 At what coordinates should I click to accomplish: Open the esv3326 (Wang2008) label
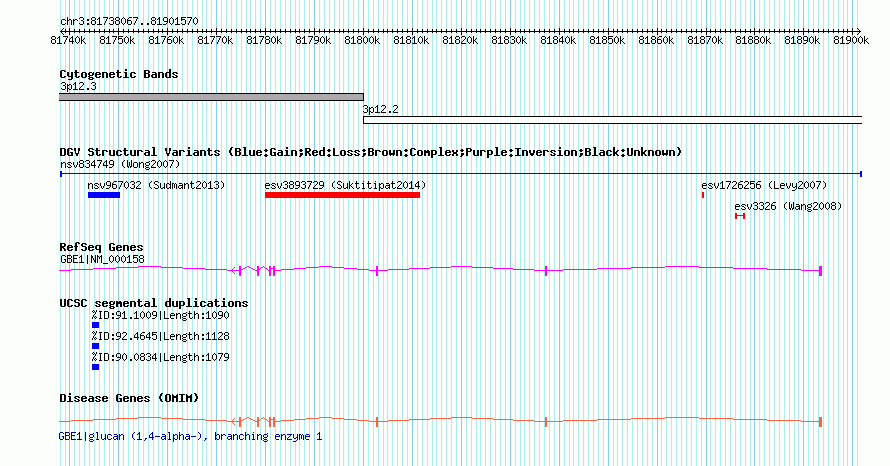pyautogui.click(x=788, y=206)
